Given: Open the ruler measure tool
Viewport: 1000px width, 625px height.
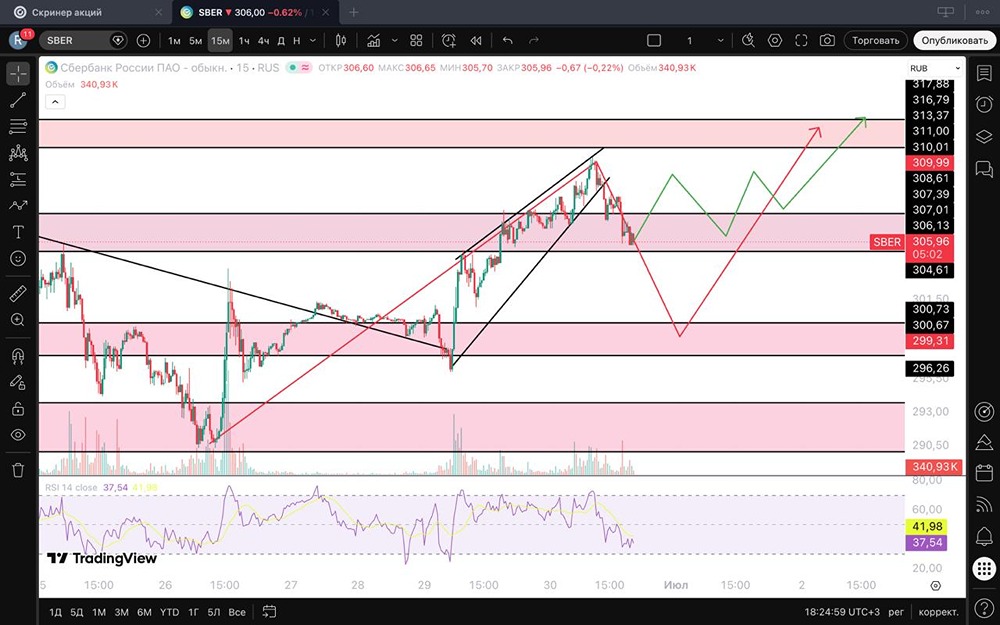Looking at the screenshot, I should tap(18, 293).
